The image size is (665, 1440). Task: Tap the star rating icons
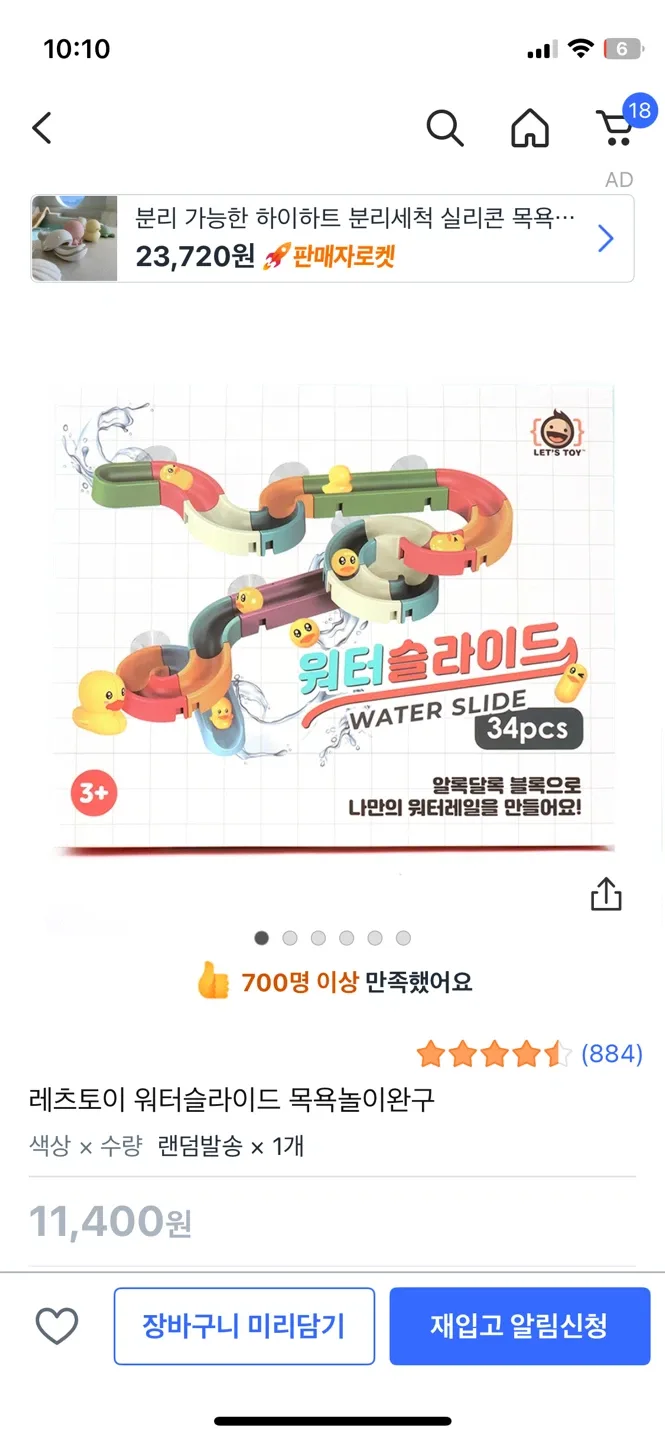[x=494, y=1054]
